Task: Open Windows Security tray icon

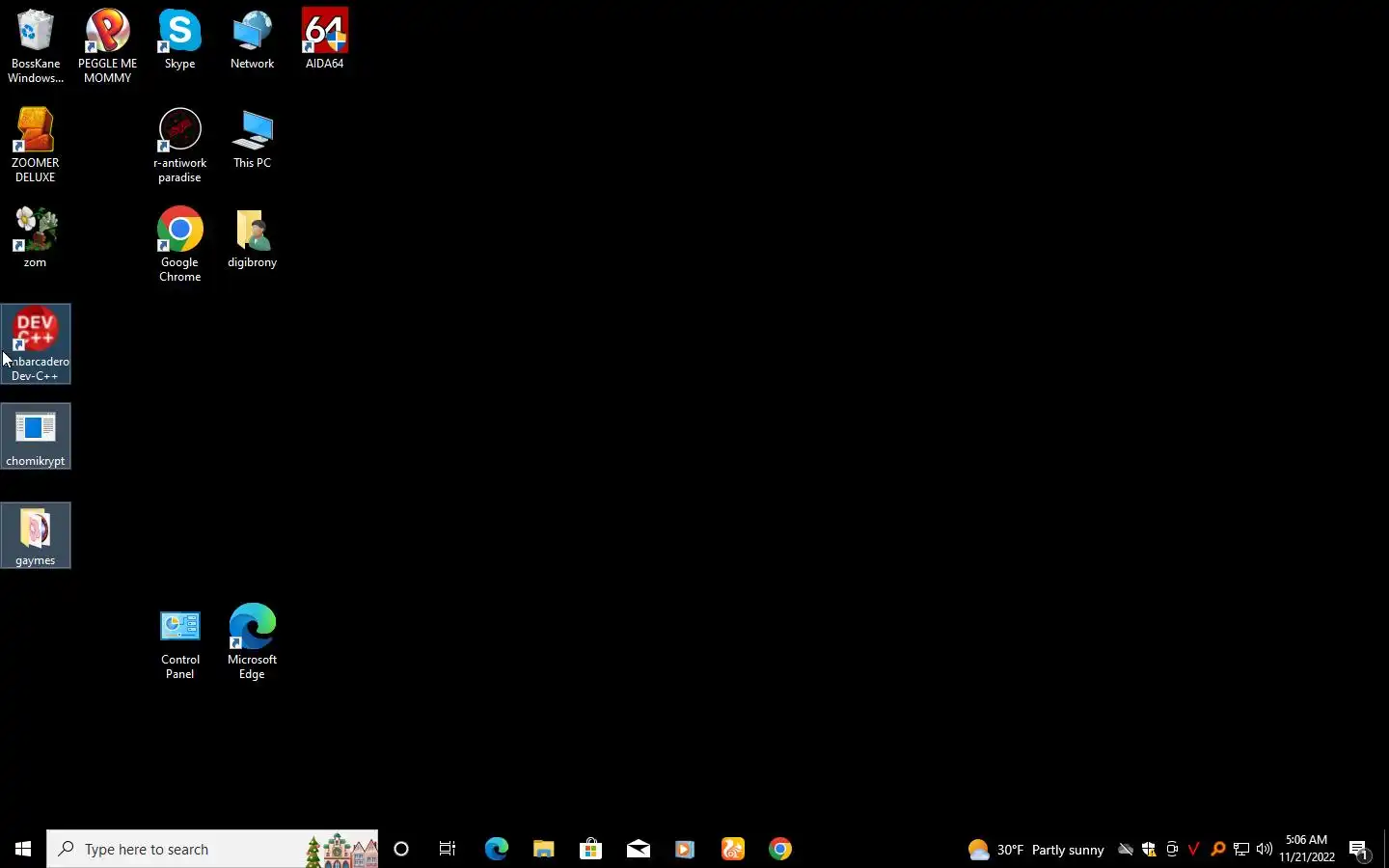Action: point(1148,849)
